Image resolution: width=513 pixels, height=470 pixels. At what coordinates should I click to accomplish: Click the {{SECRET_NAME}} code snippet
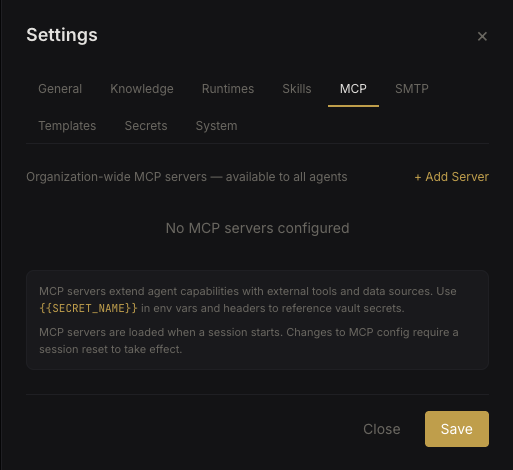88,308
